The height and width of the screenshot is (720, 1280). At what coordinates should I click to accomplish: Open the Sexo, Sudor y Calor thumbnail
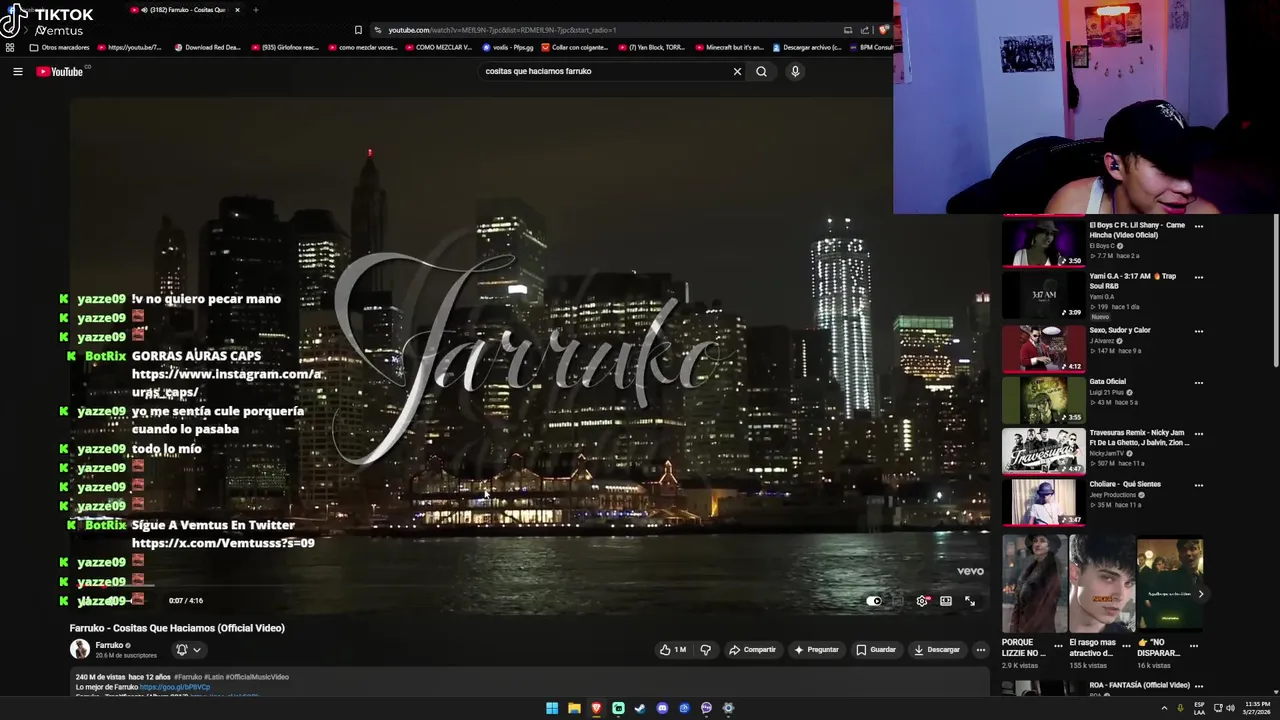[x=1043, y=348]
